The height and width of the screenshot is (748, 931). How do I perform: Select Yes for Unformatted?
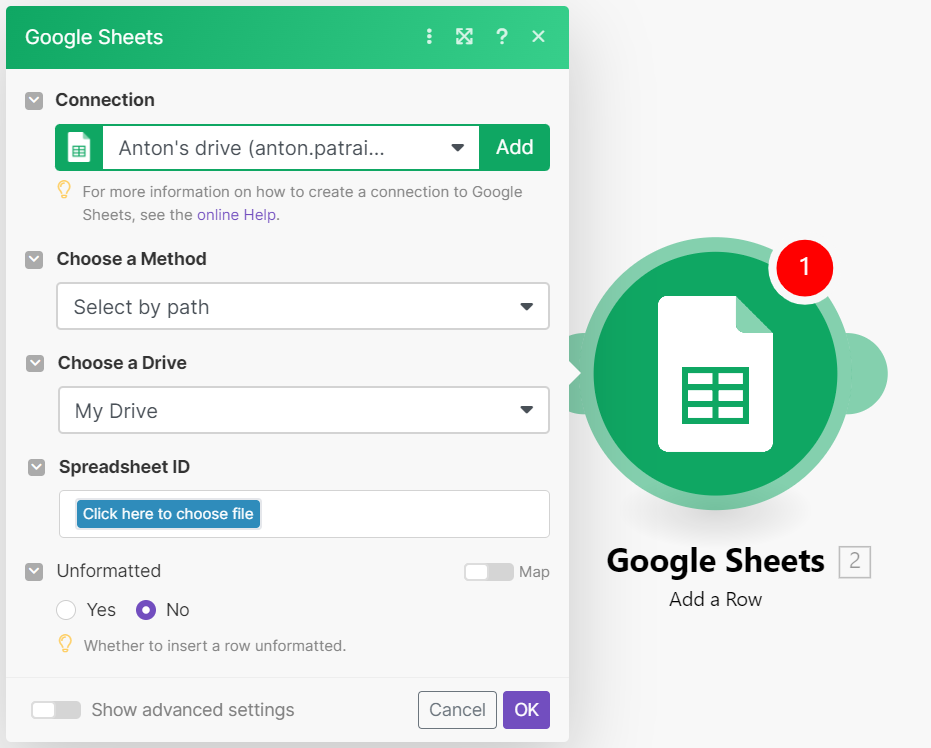point(66,610)
